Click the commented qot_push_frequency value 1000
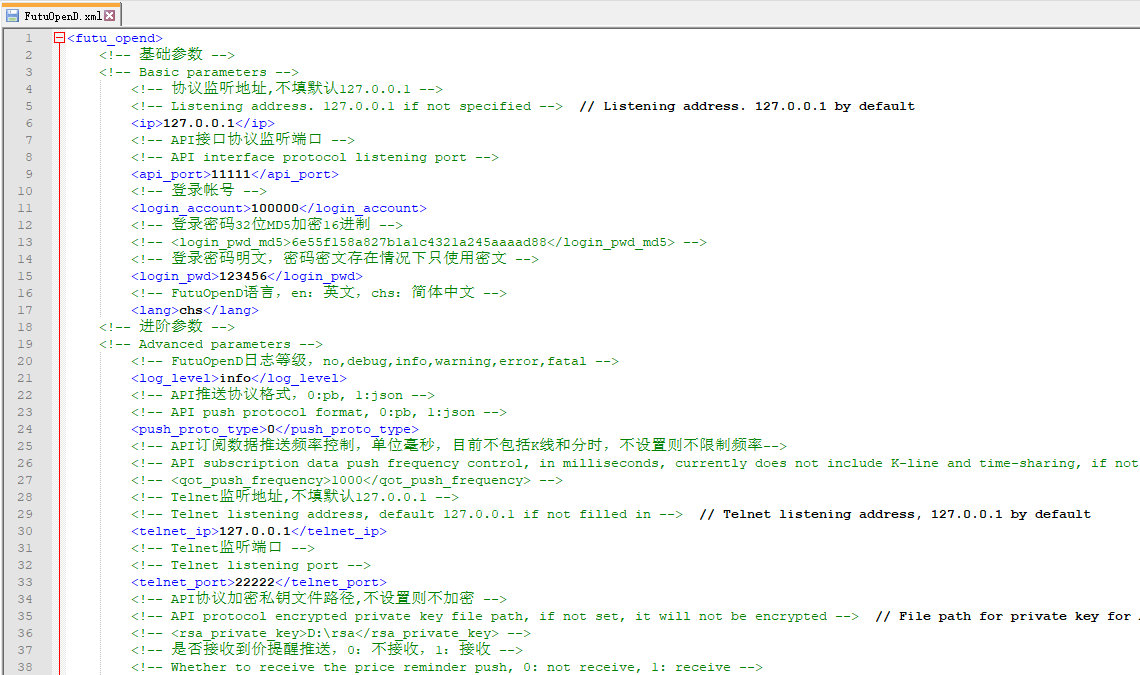The image size is (1140, 675). pos(346,480)
